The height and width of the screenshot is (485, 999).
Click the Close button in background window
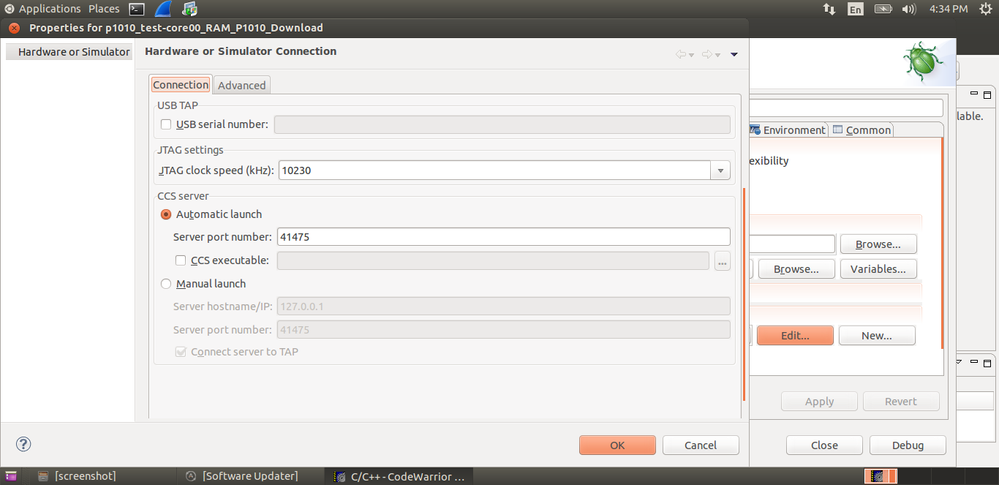click(824, 445)
